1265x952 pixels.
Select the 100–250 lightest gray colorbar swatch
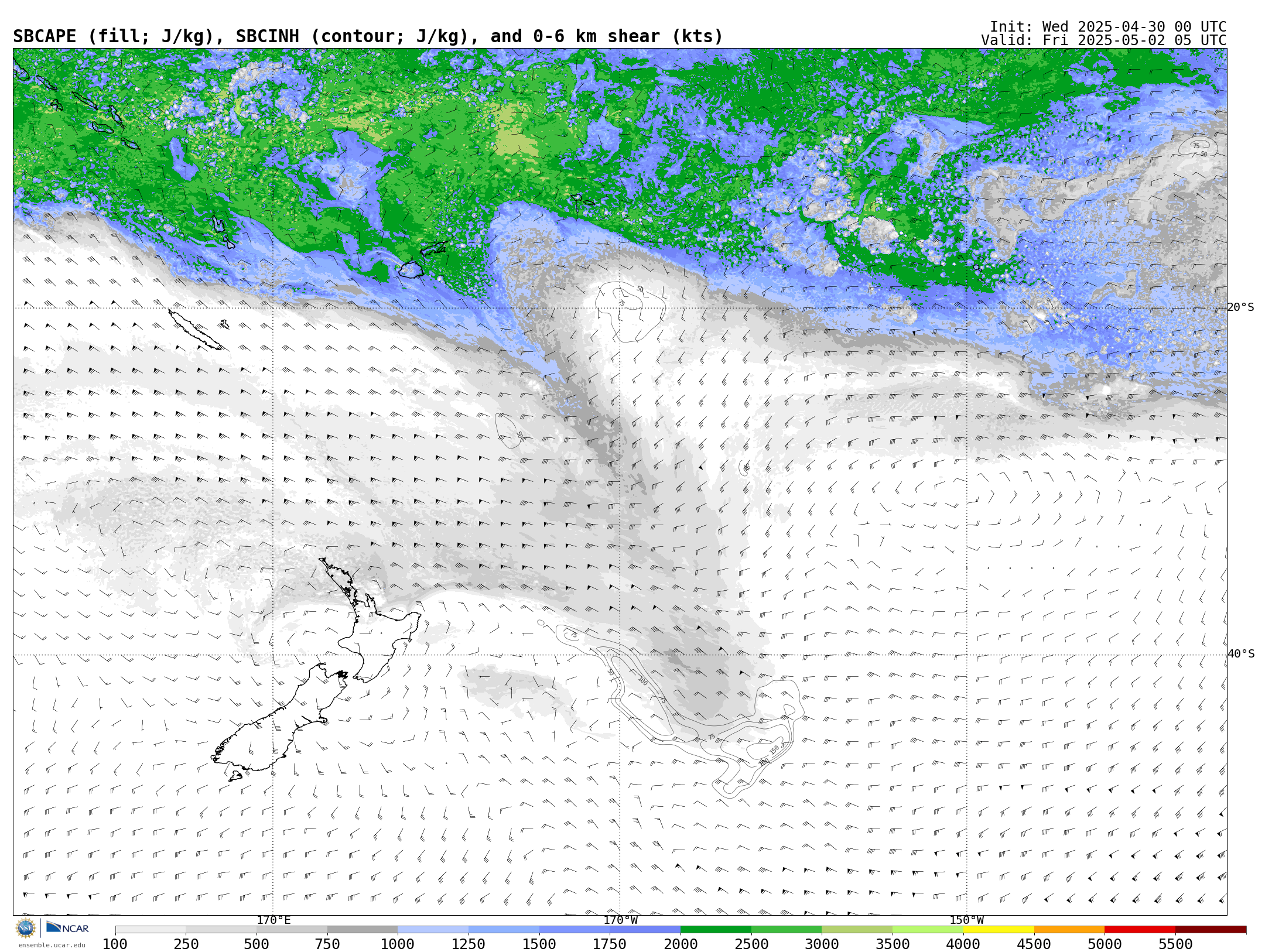(151, 930)
